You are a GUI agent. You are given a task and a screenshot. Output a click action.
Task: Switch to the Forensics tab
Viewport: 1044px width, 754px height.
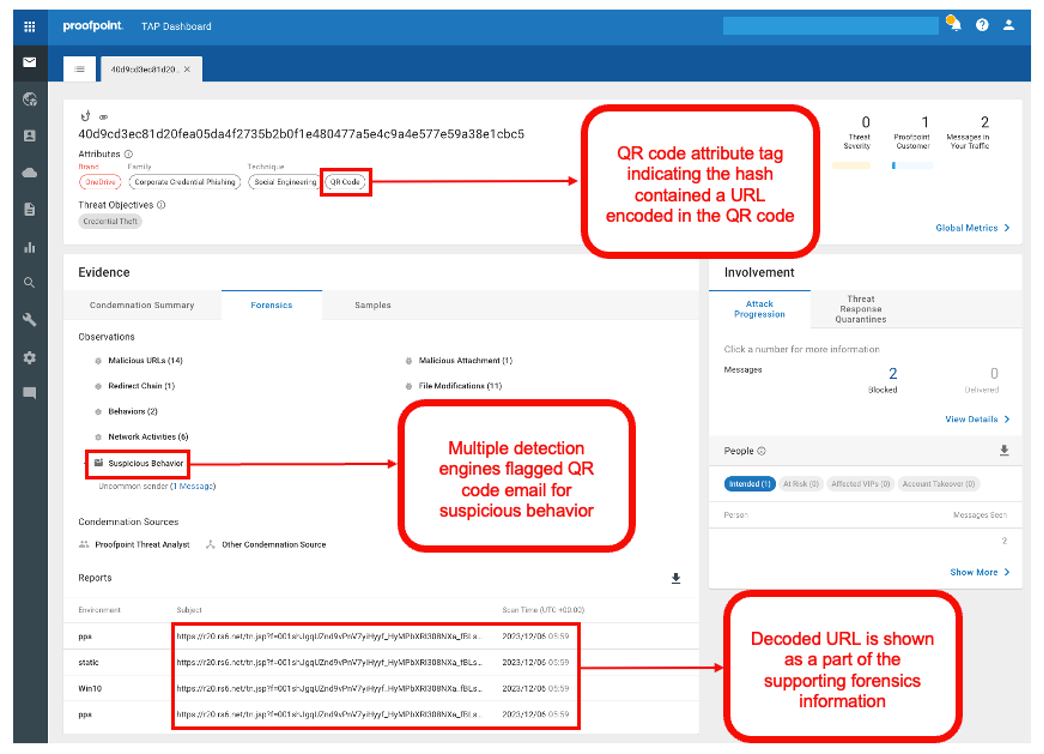(x=272, y=305)
